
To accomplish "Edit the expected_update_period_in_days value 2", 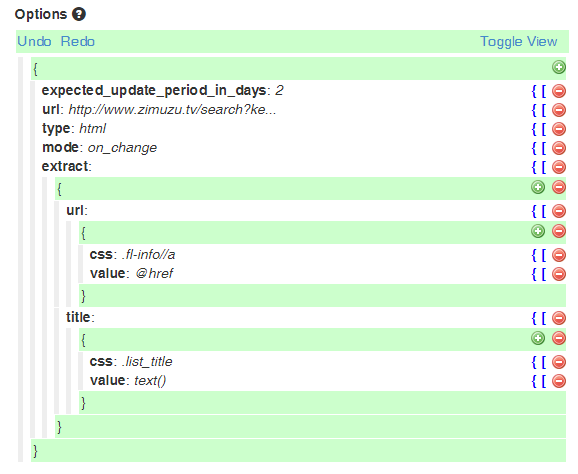I will [279, 91].
